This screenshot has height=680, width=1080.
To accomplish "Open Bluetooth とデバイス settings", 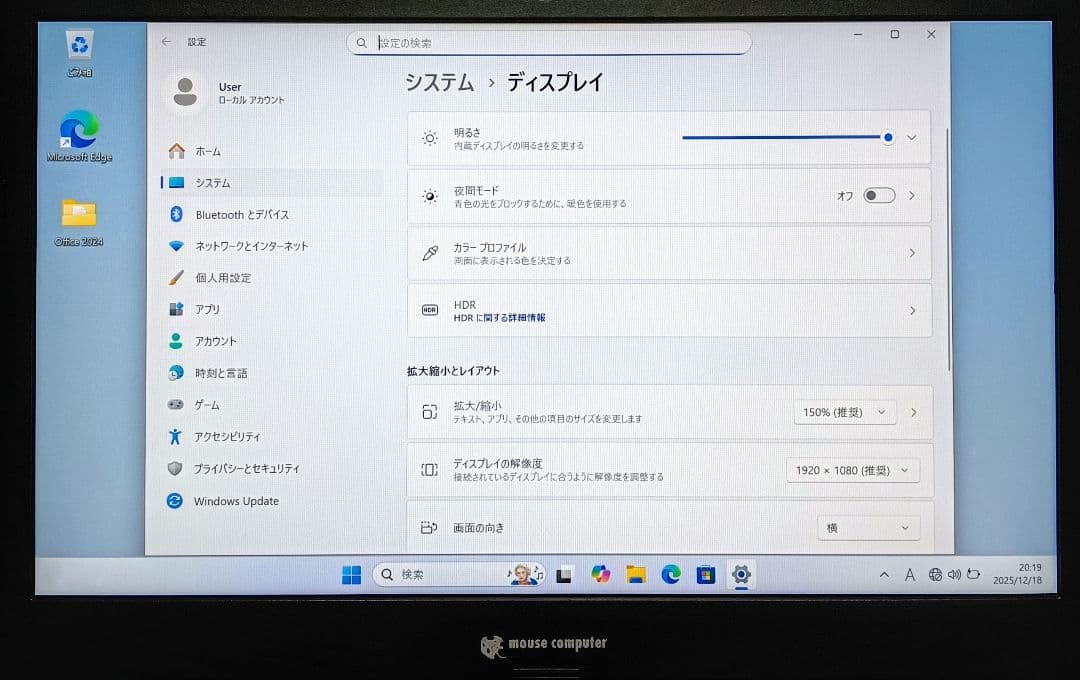I will click(x=271, y=214).
